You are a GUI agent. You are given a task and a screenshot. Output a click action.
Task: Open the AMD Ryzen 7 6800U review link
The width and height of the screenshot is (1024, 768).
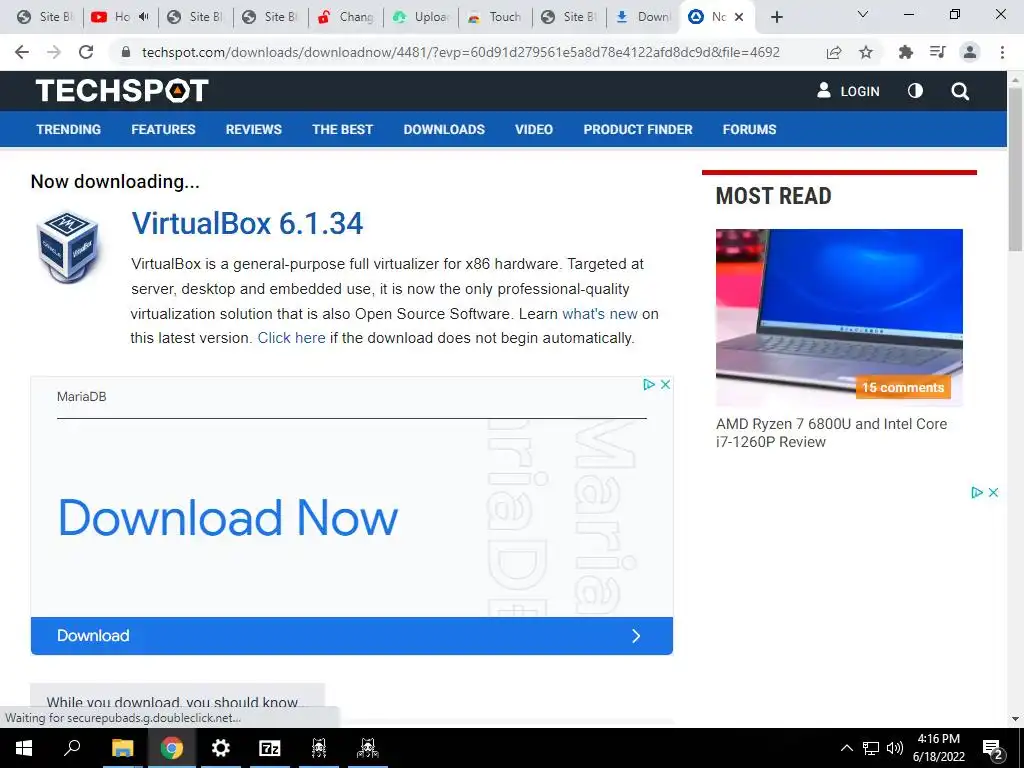click(x=831, y=433)
